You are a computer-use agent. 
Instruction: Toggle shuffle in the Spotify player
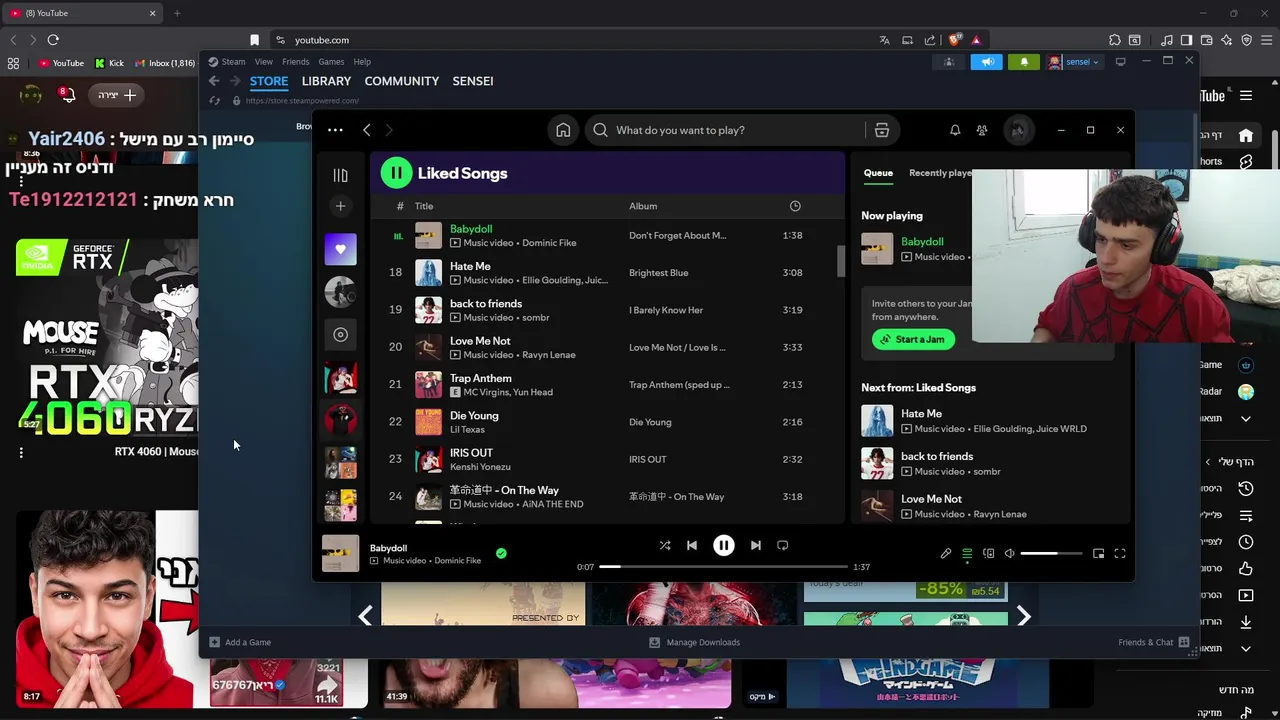[x=665, y=545]
